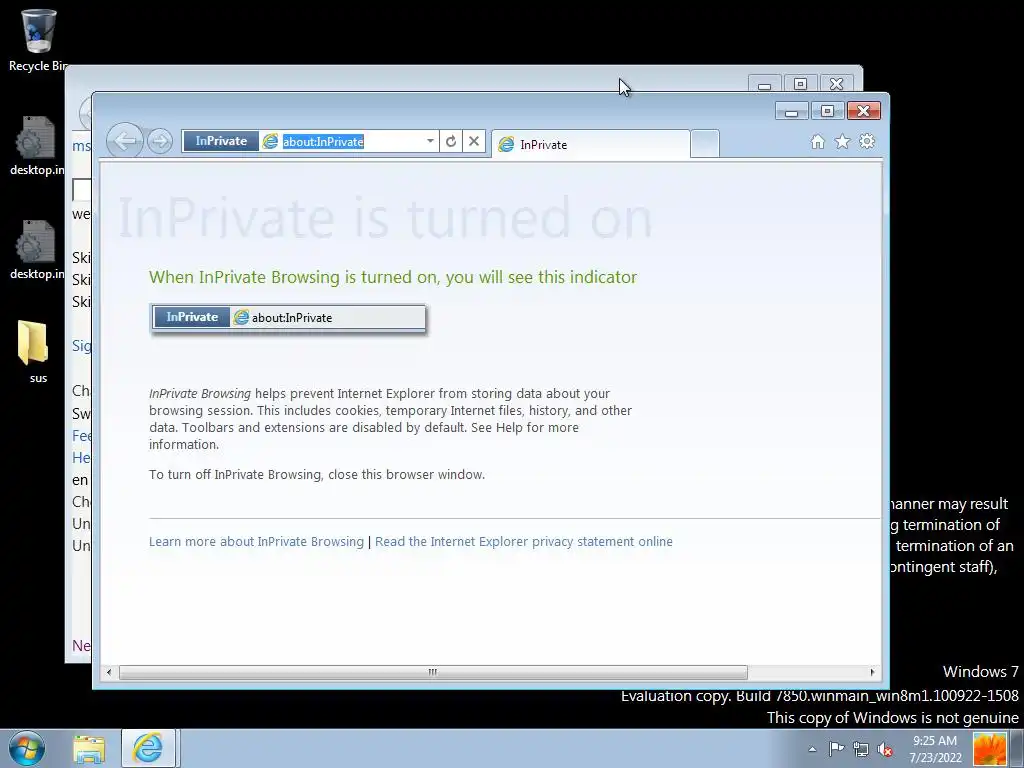Switch to the InPrivate tab

(590, 144)
